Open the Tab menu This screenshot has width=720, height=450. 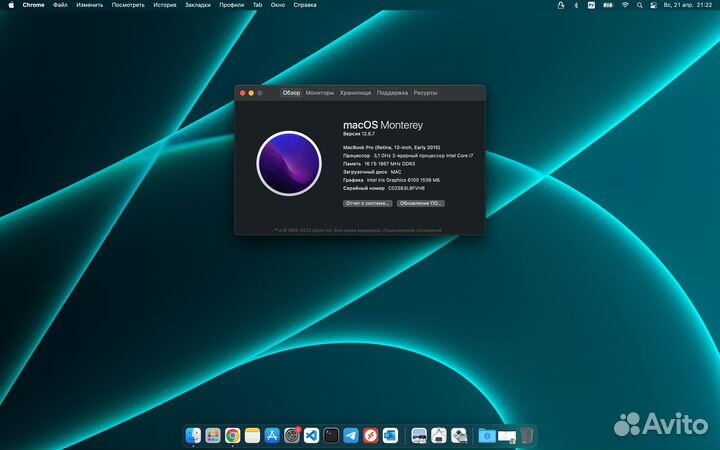[x=258, y=5]
